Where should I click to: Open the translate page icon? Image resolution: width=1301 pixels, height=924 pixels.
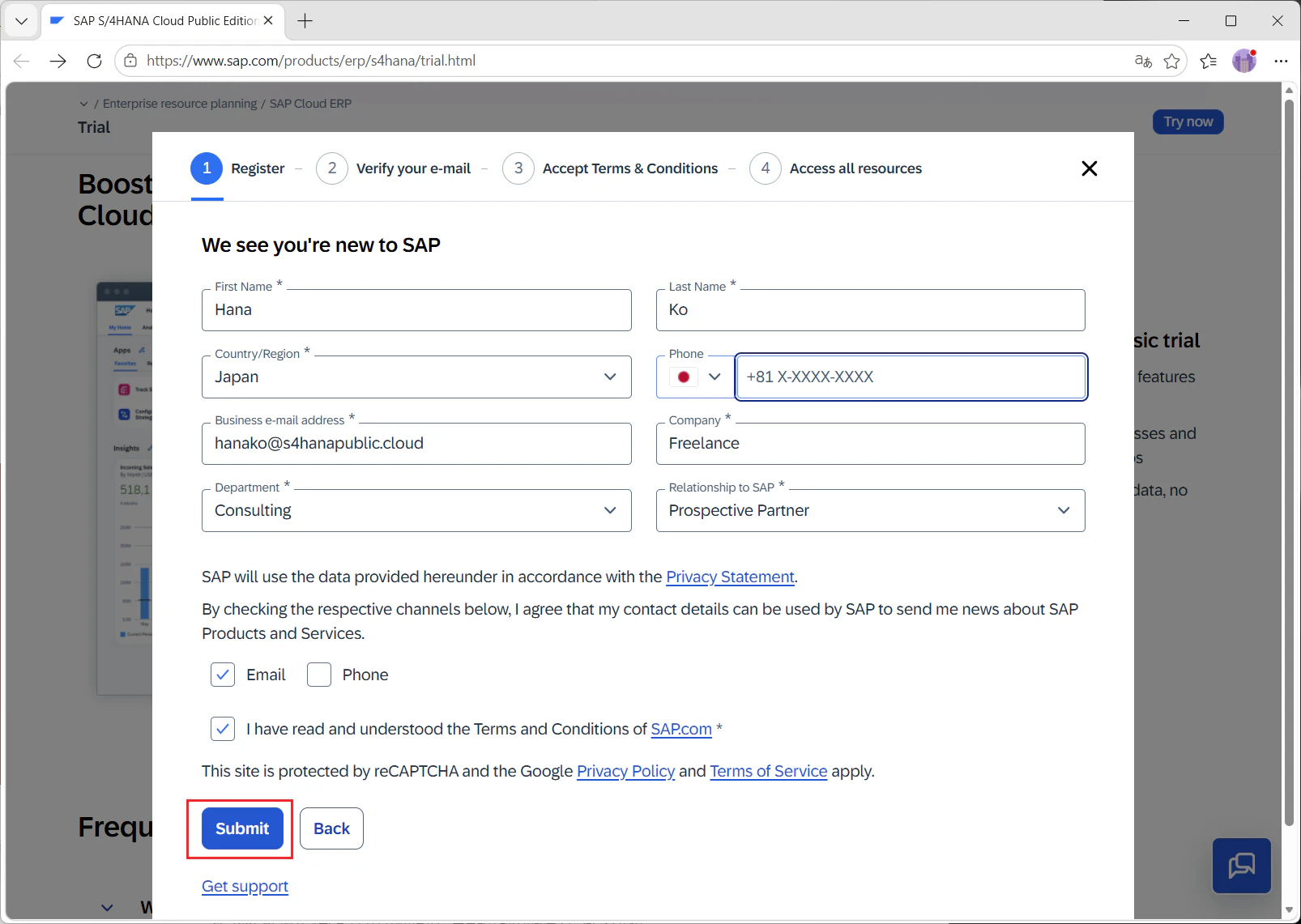tap(1143, 61)
